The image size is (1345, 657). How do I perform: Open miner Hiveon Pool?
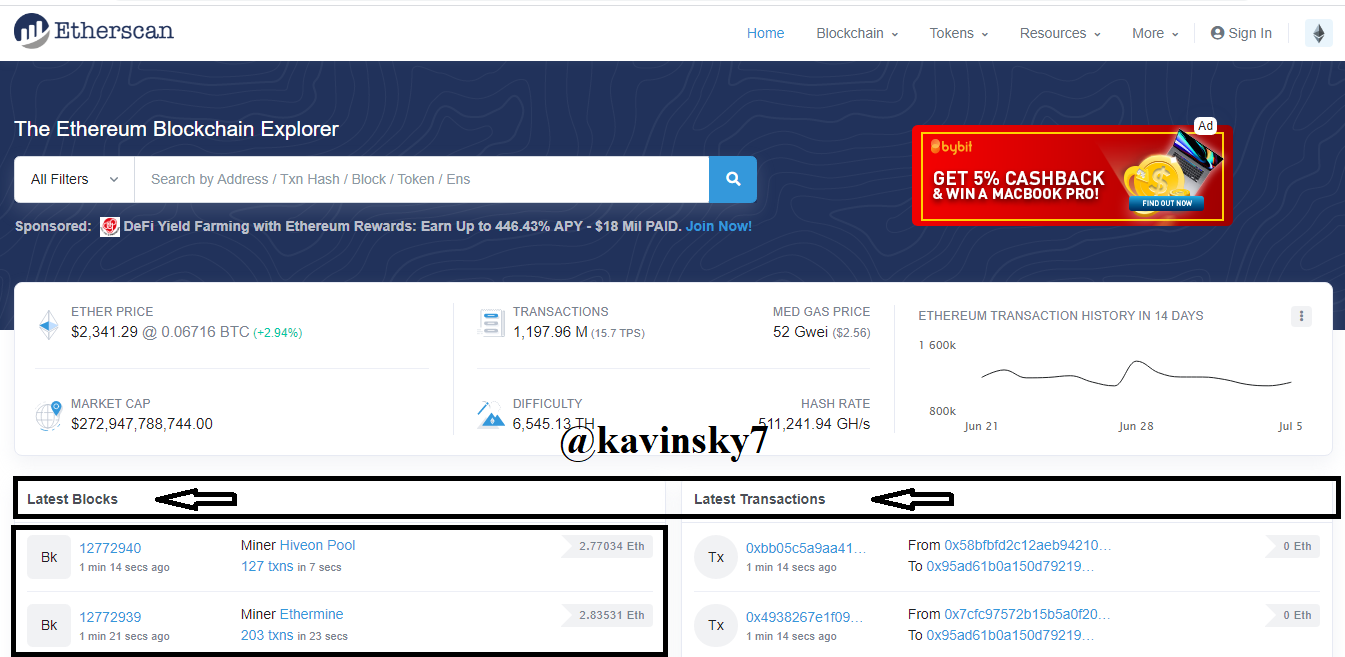click(317, 545)
